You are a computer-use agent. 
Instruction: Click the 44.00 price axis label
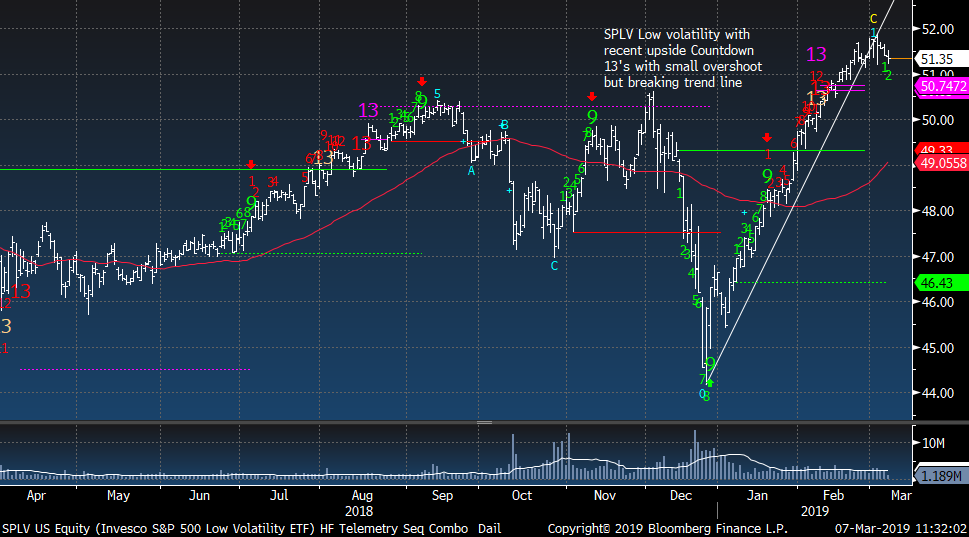(x=937, y=393)
